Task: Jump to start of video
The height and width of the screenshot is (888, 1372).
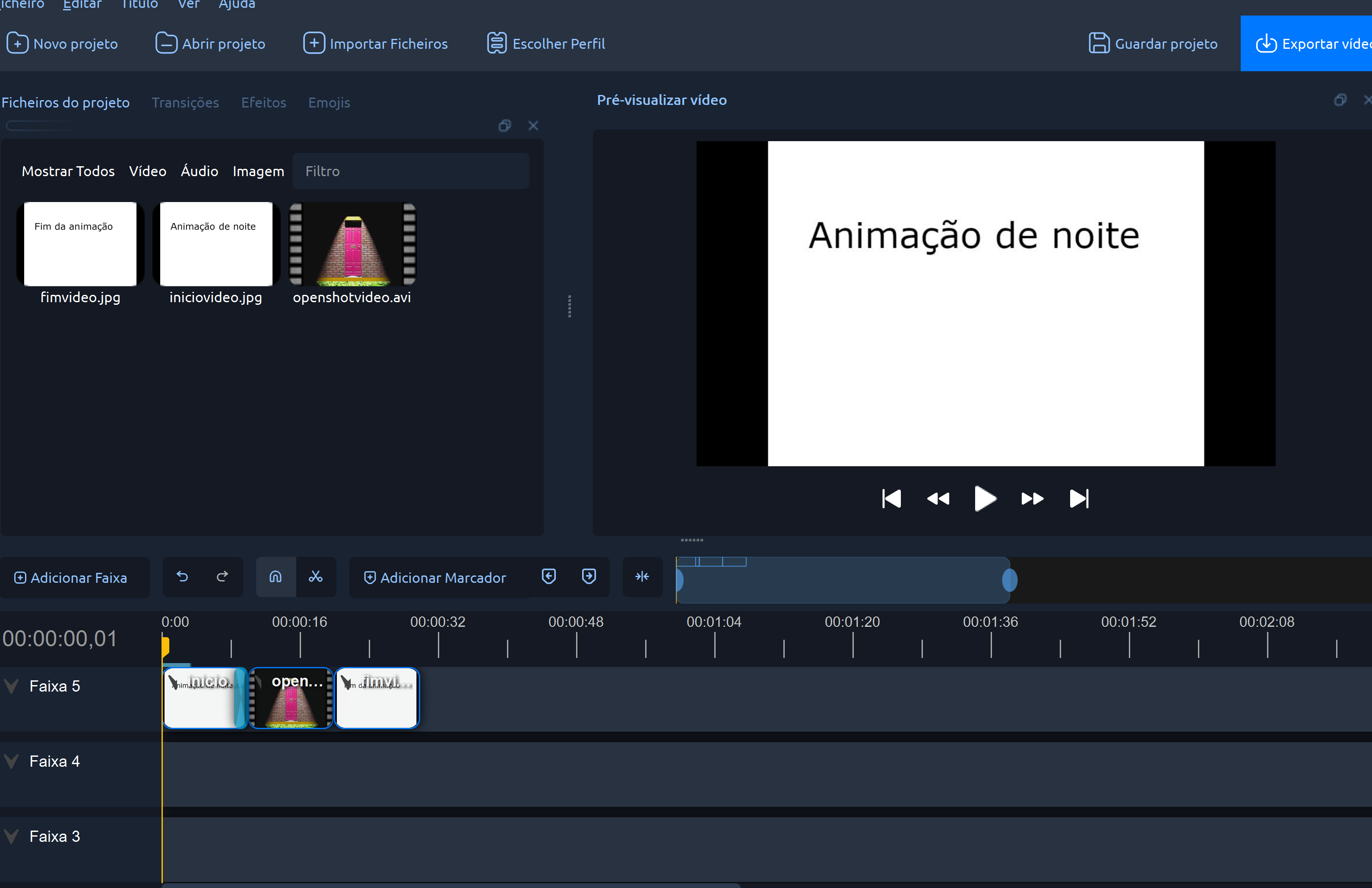Action: [891, 499]
